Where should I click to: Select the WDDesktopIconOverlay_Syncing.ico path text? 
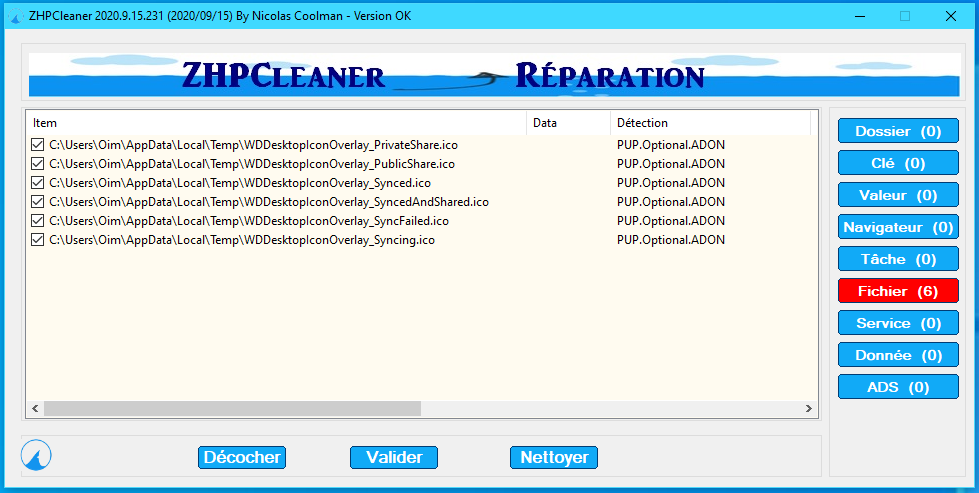(x=242, y=240)
